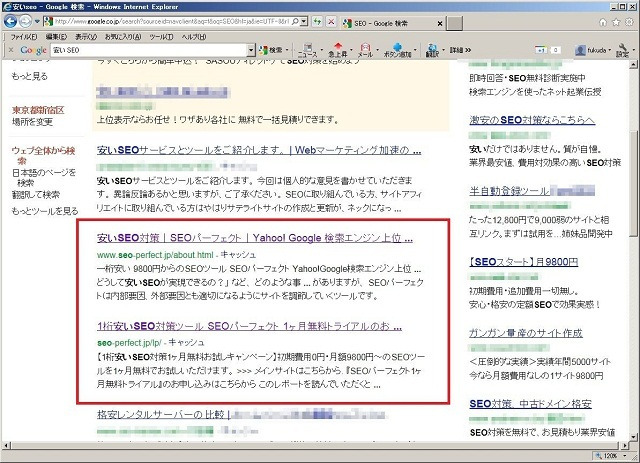Open the お気に入り(A) menu
The image size is (640, 463).
123,37
